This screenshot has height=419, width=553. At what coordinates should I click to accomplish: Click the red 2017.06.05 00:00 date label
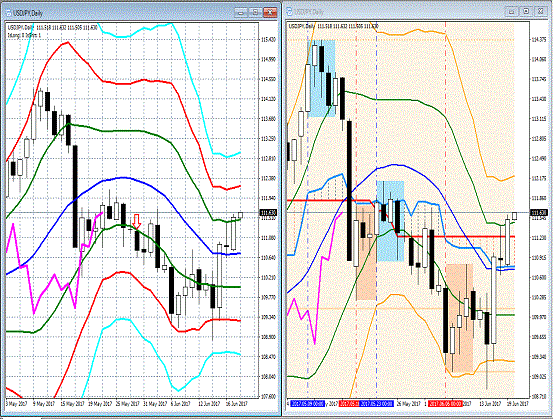click(445, 403)
